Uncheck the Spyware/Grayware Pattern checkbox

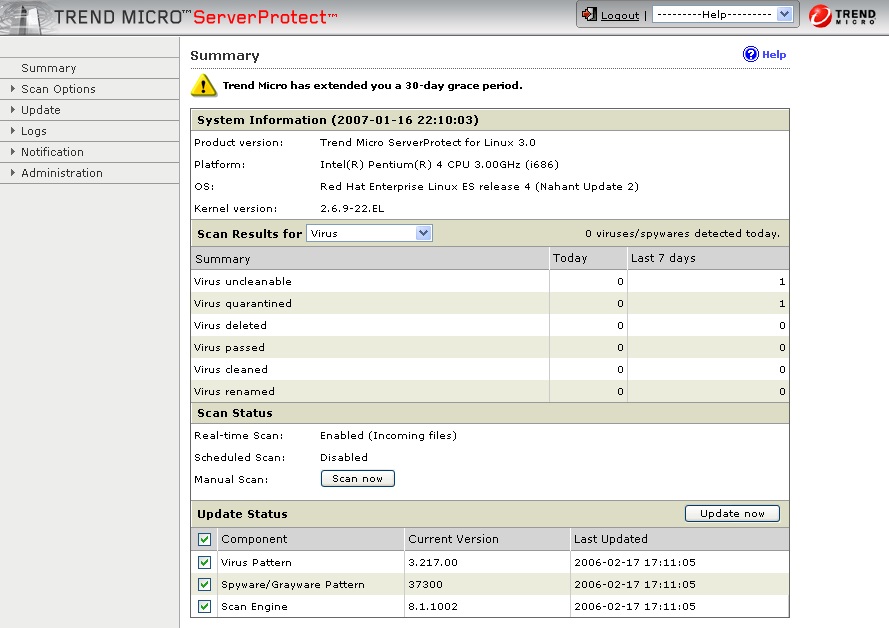click(205, 585)
